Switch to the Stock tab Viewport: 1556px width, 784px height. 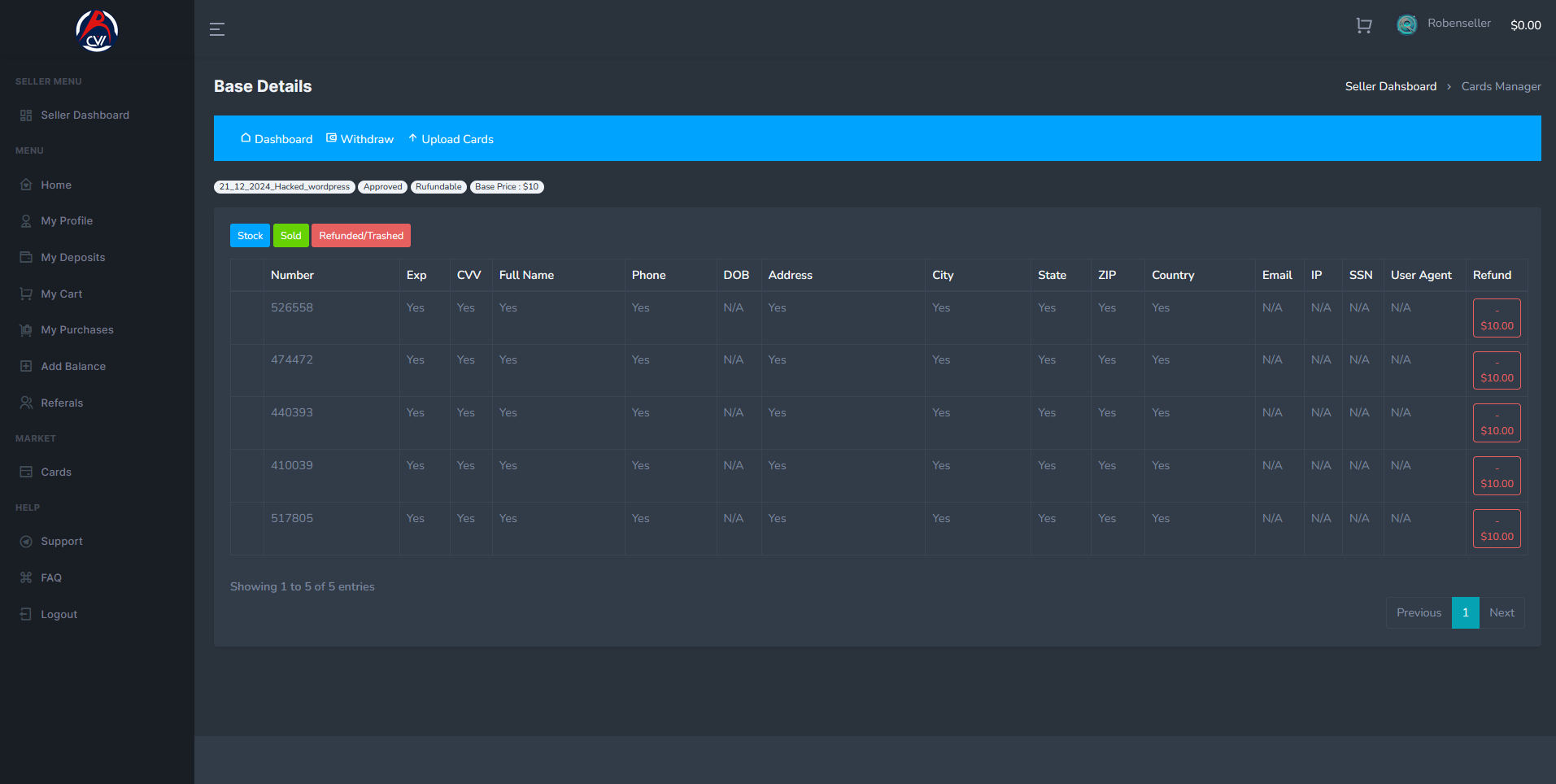250,236
